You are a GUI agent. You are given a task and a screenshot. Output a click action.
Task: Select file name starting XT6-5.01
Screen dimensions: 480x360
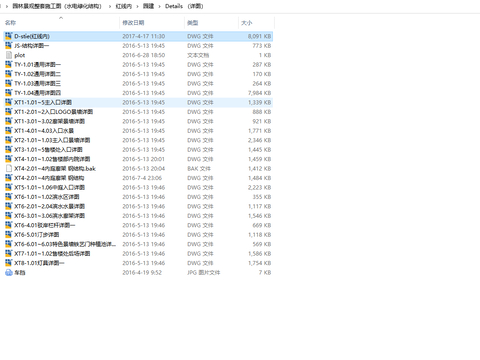click(37, 234)
